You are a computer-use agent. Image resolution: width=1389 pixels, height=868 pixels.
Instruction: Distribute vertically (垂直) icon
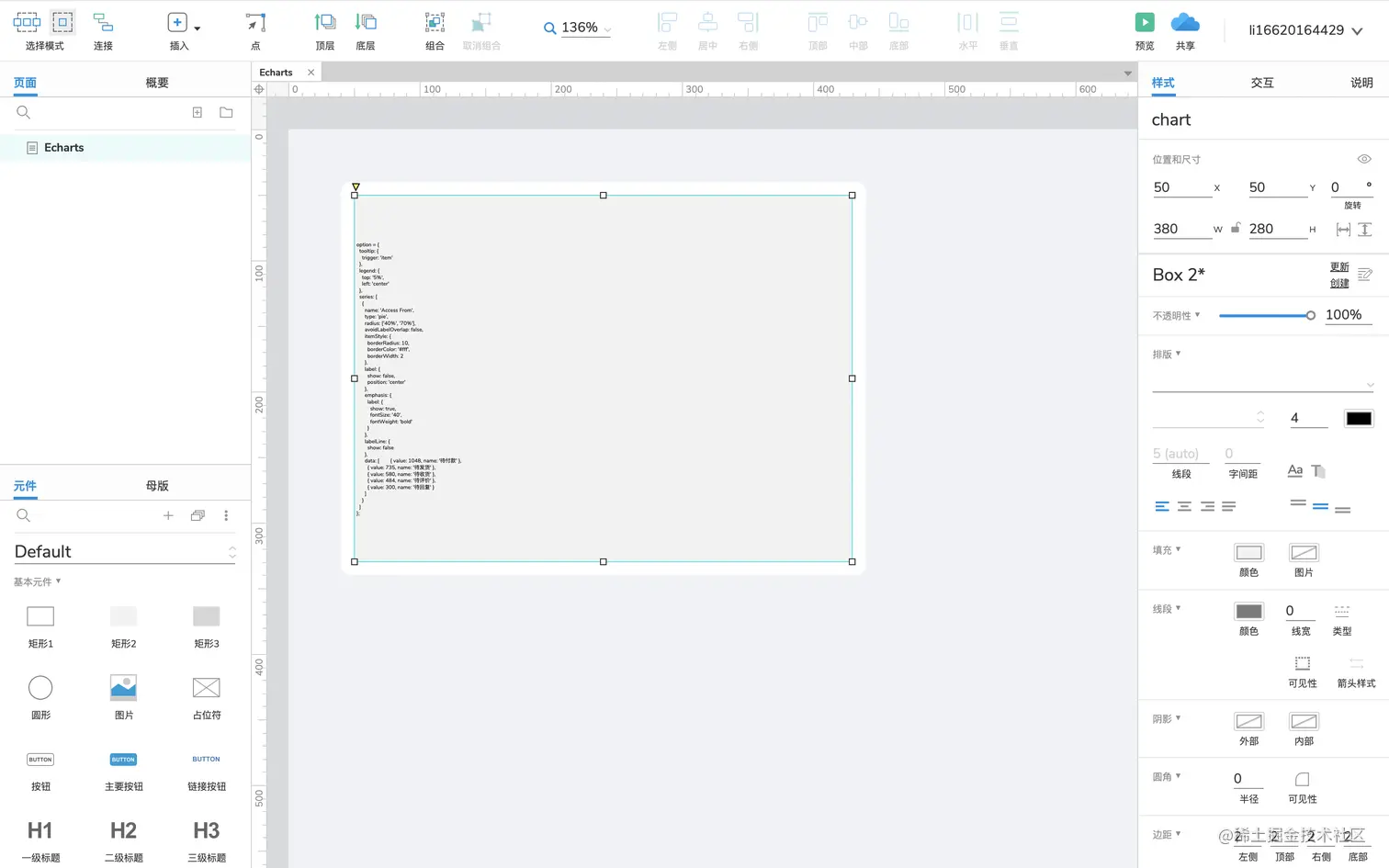click(x=1009, y=23)
